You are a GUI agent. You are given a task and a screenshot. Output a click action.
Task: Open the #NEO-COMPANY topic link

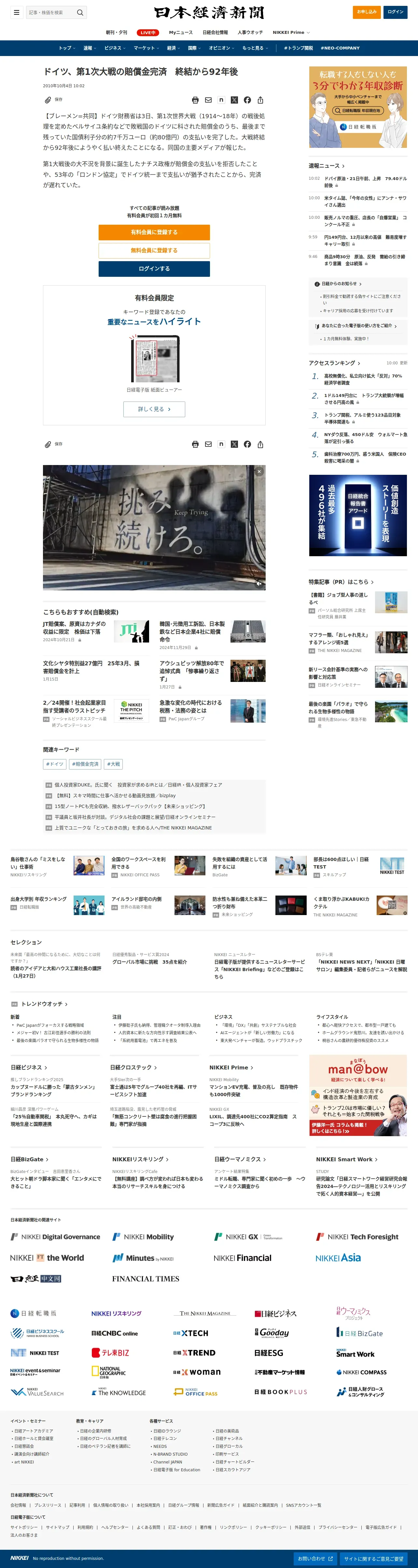(x=340, y=48)
